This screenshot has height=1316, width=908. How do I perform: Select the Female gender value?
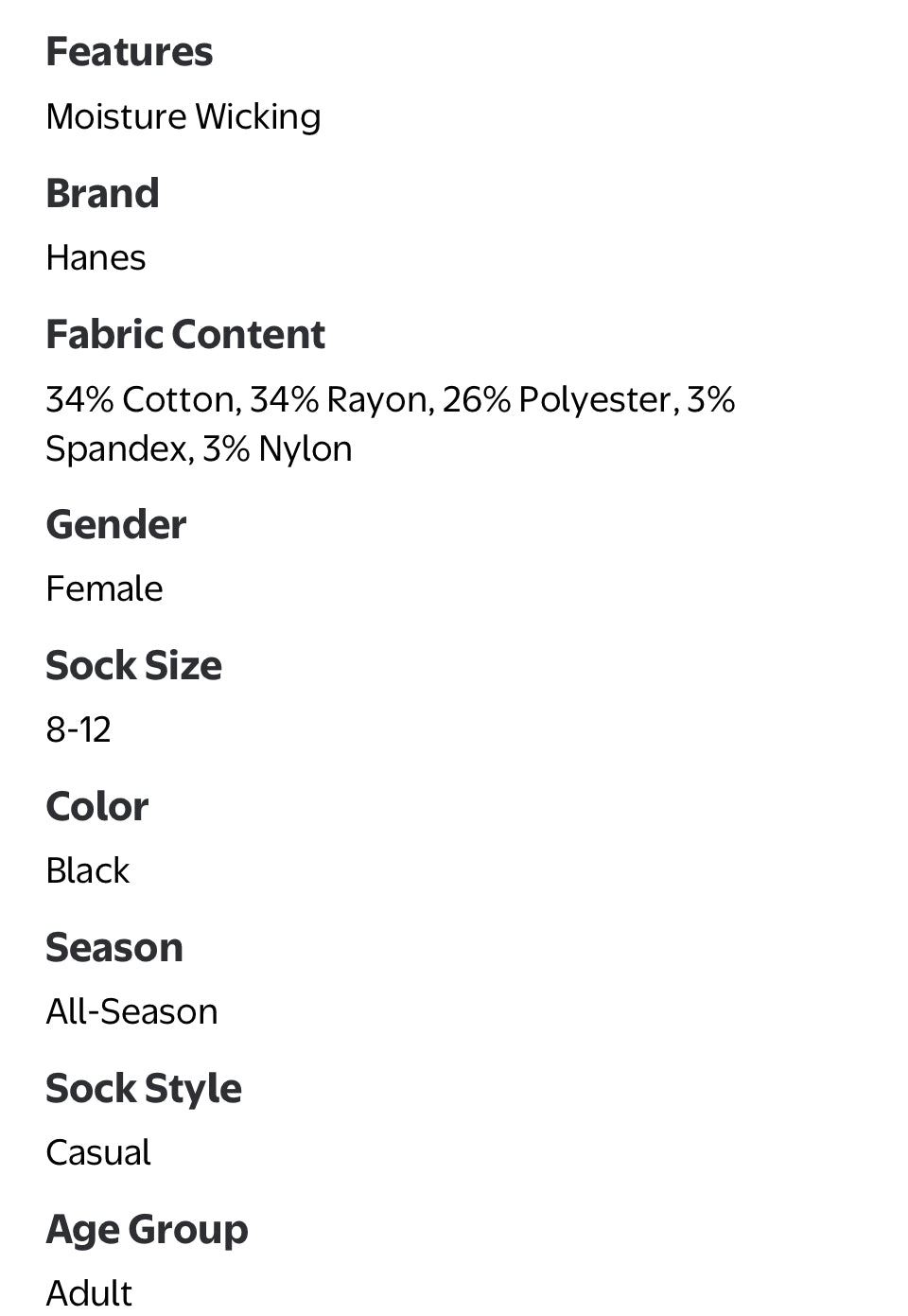(104, 589)
